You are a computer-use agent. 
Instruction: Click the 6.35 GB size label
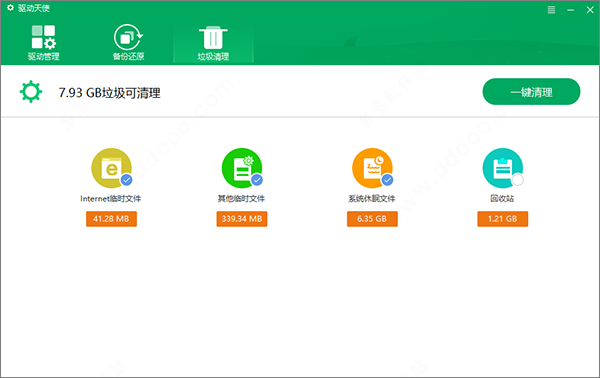(x=372, y=219)
